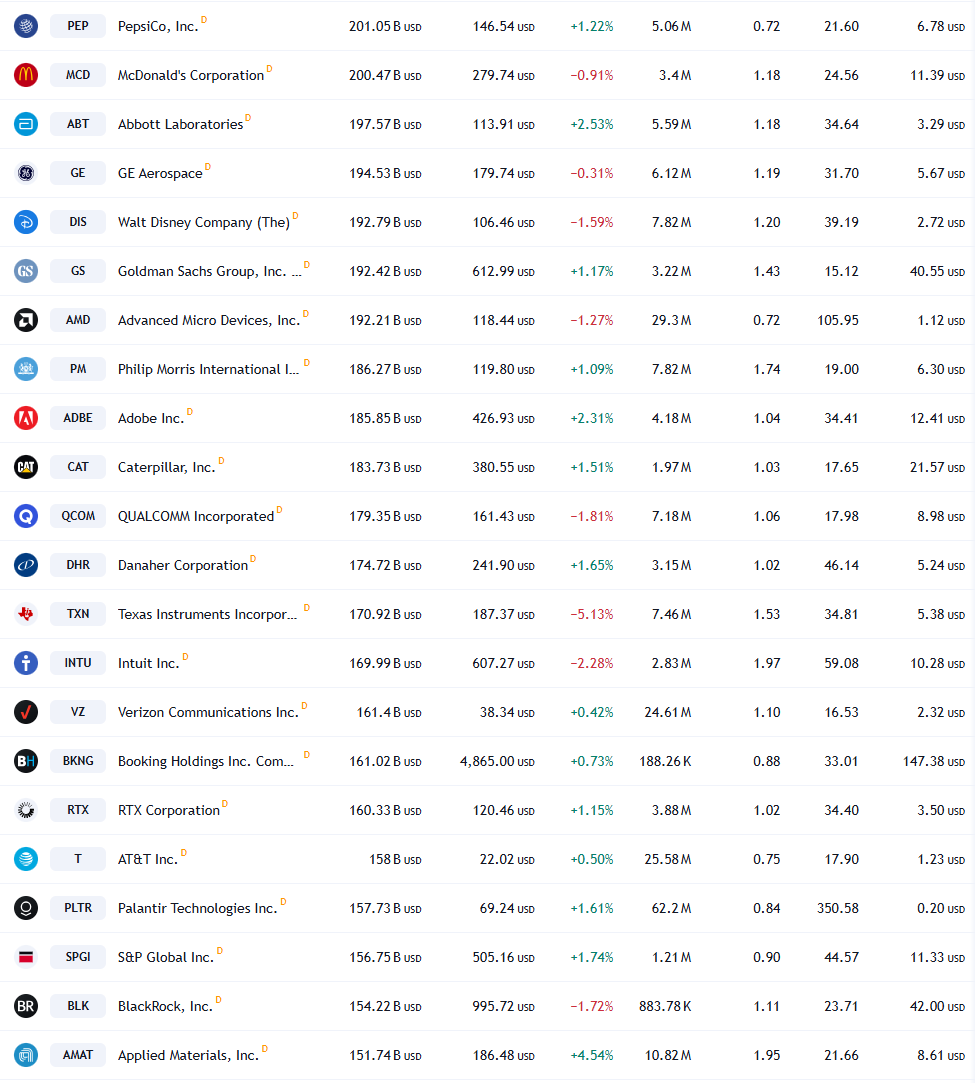Click Applied Materials change value +4.54%
Image resolution: width=975 pixels, height=1083 pixels.
[592, 1055]
